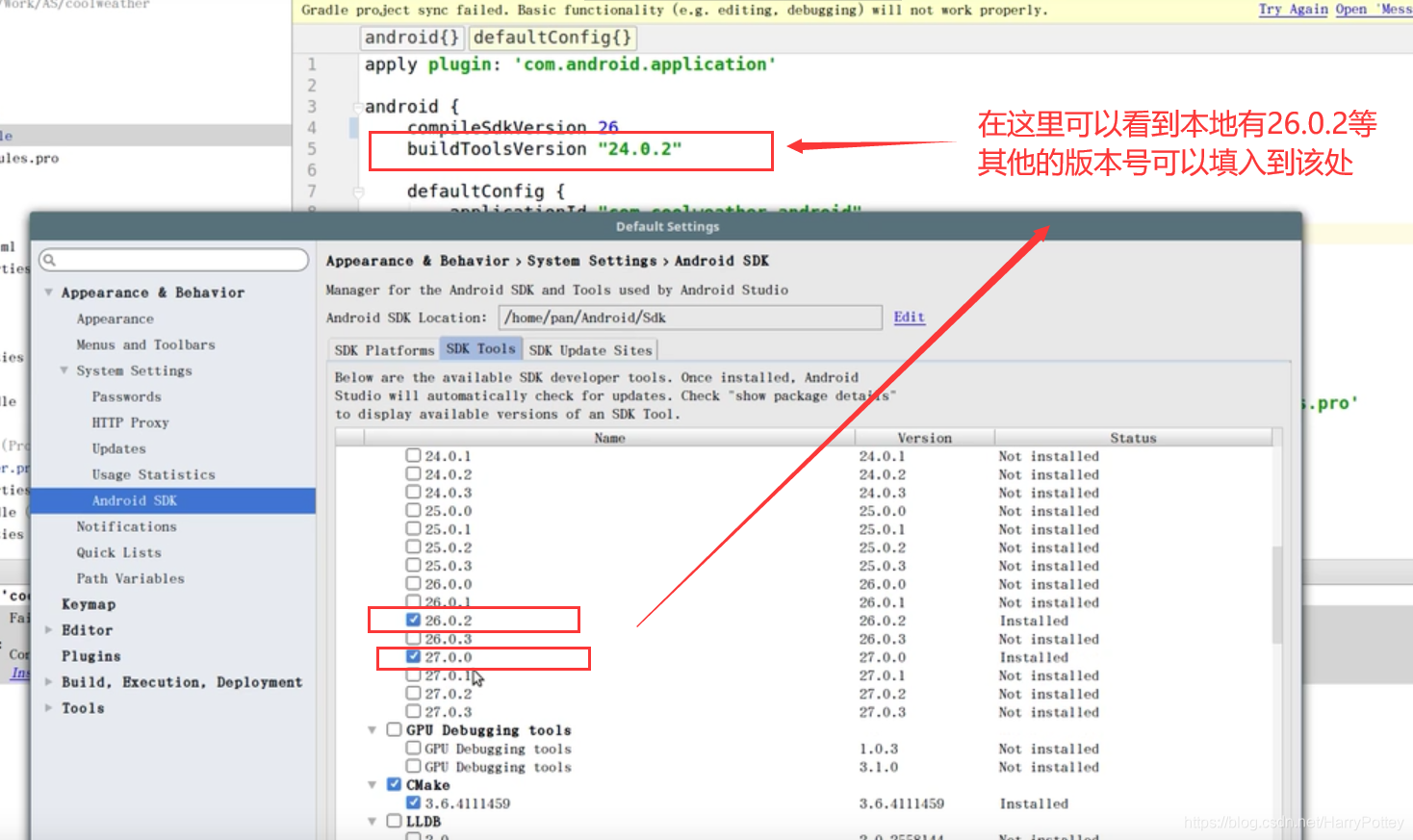Screen dimensions: 1413x840
Task: Open Appearance settings page
Action: pyautogui.click(x=115, y=318)
